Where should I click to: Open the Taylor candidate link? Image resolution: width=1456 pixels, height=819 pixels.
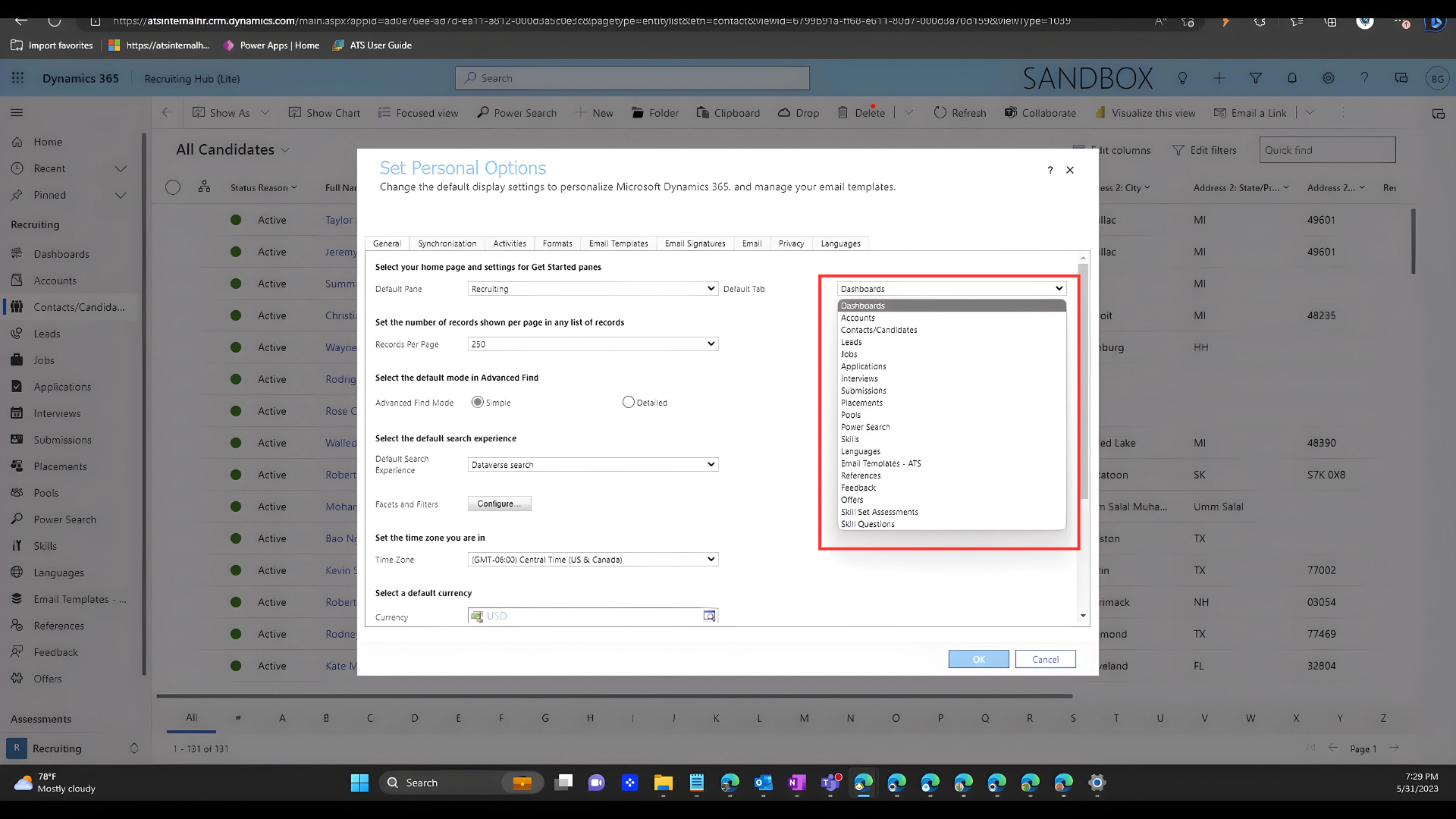tap(339, 220)
